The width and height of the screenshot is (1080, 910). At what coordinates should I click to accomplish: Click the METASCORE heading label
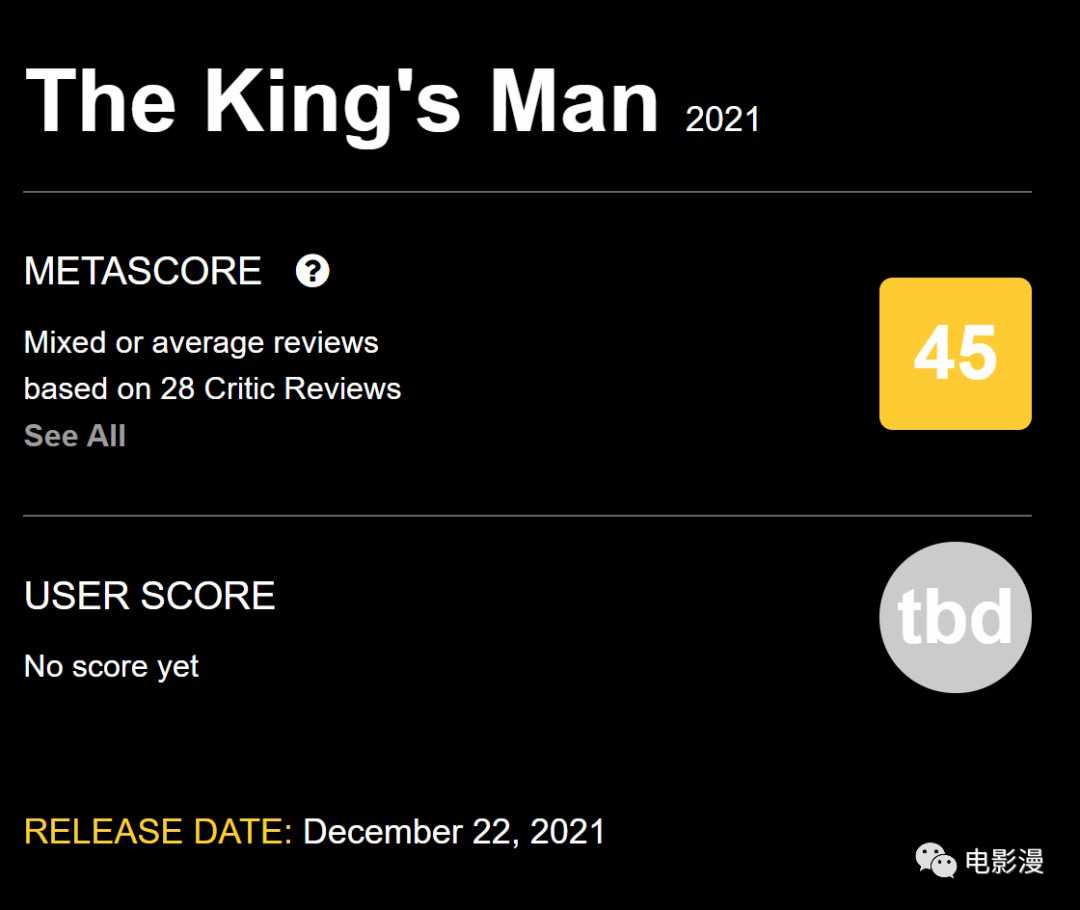point(143,271)
